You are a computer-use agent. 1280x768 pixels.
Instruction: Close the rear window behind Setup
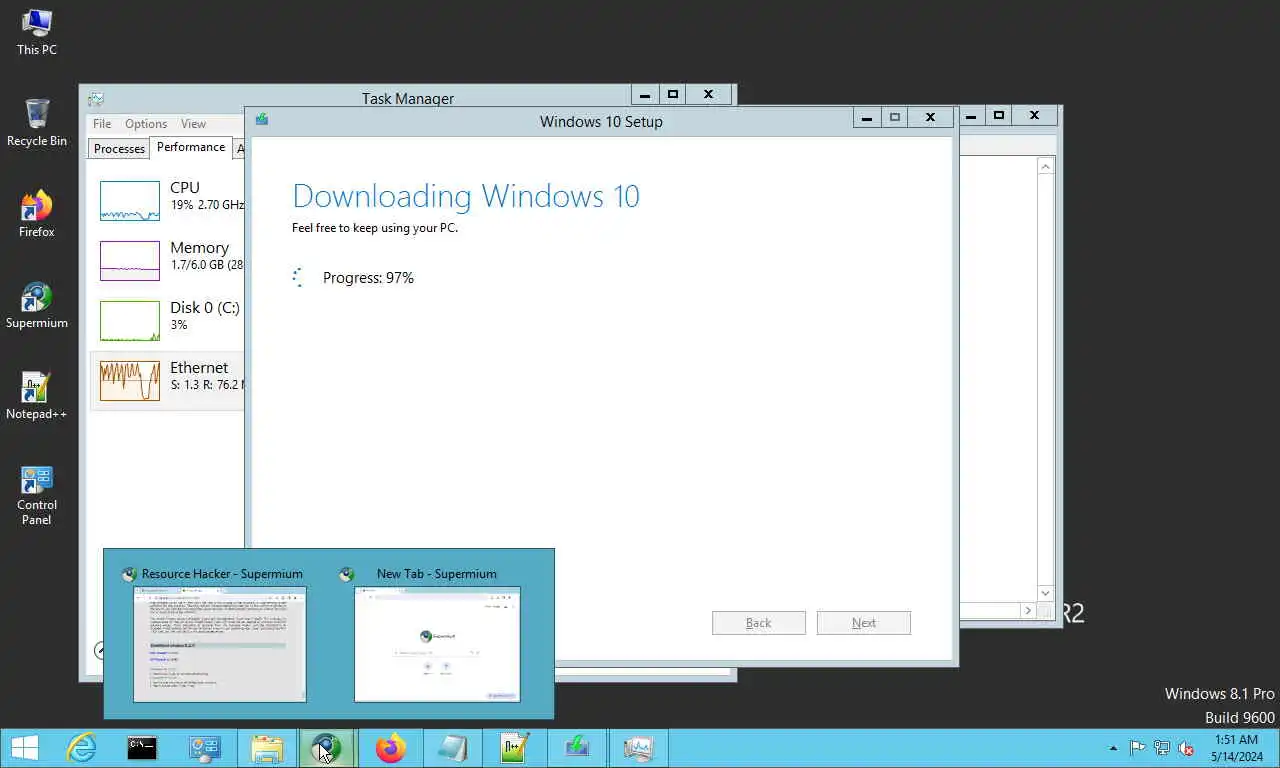click(1035, 115)
